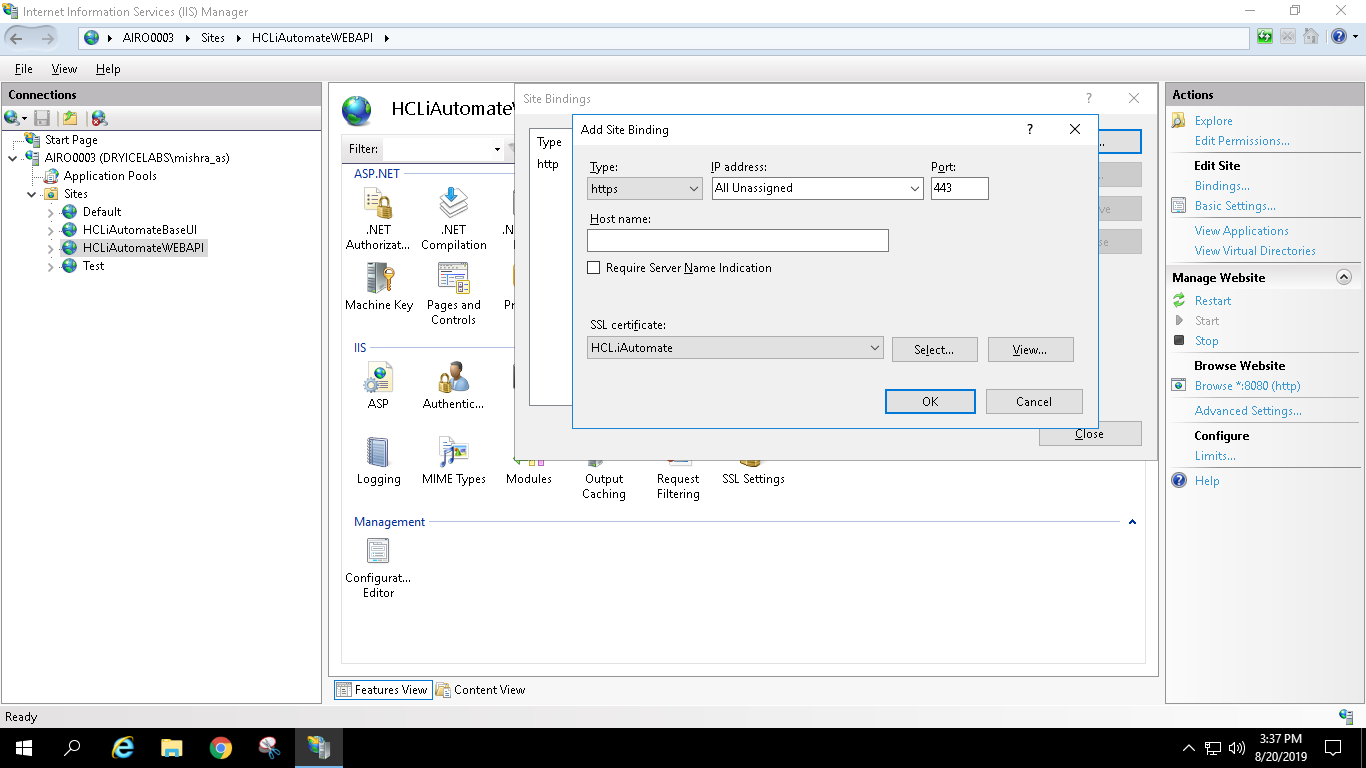Click the Host name text field
The height and width of the screenshot is (768, 1366).
(738, 240)
